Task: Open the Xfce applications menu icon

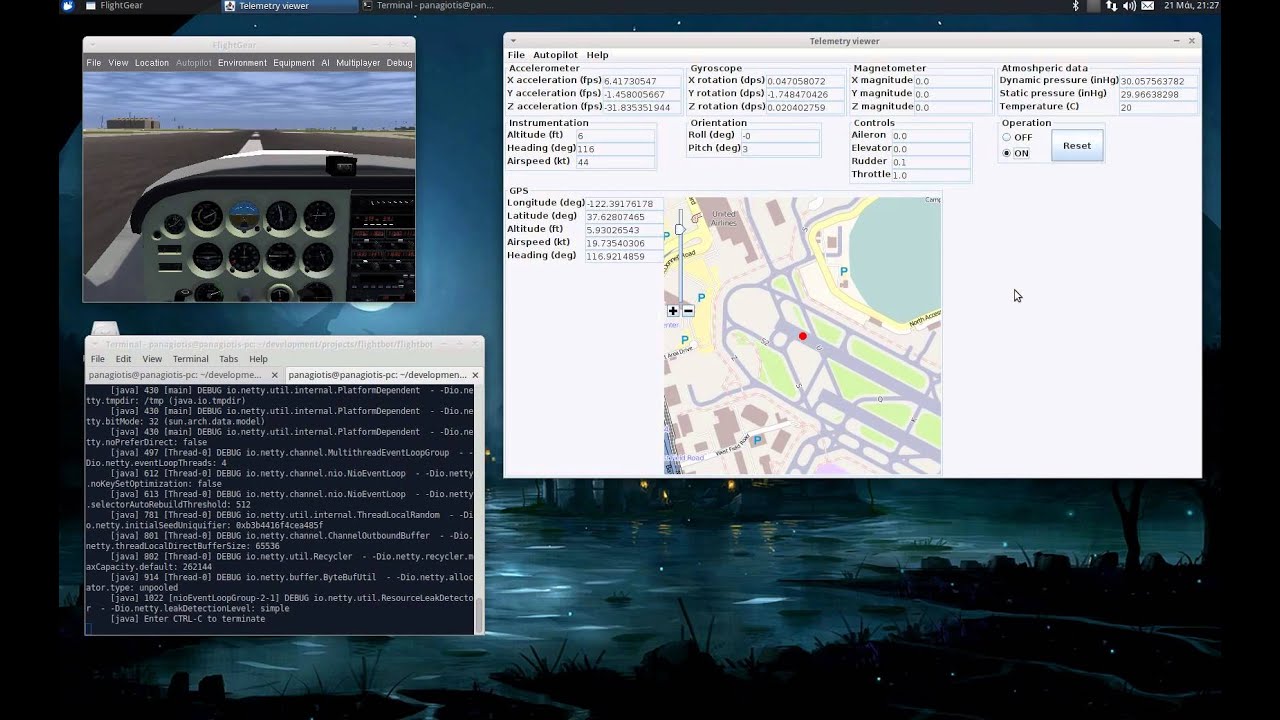Action: (x=68, y=6)
